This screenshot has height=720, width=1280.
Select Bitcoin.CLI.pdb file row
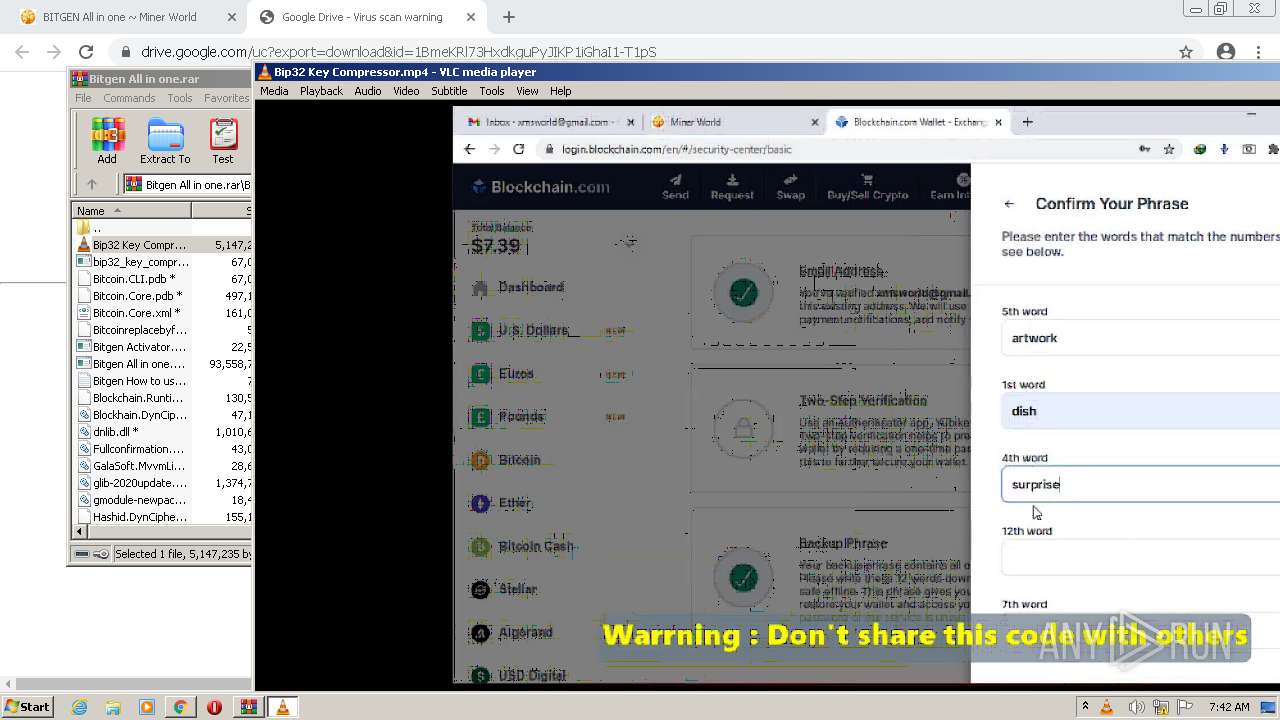[162, 279]
